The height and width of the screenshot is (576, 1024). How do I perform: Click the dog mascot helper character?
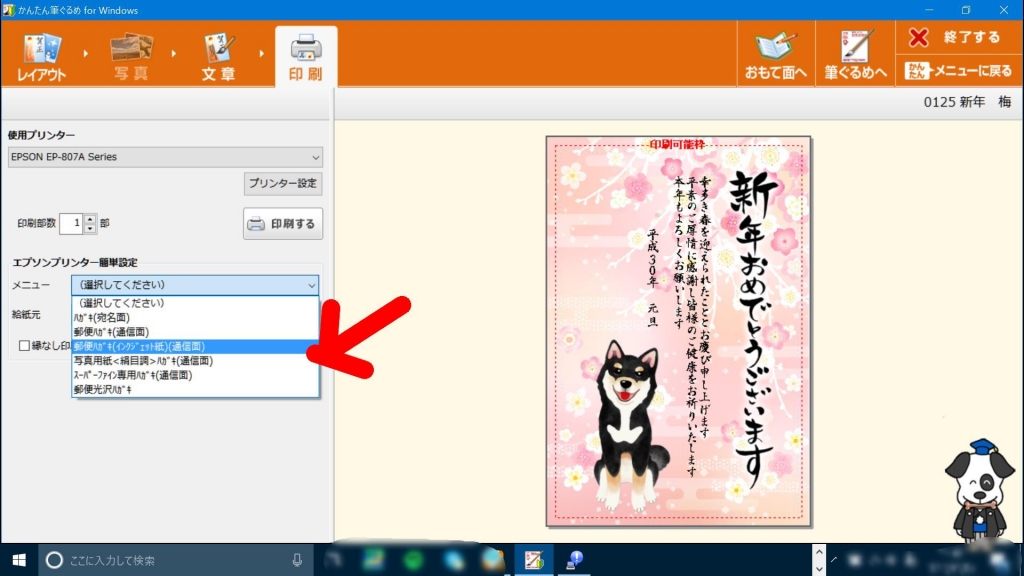point(980,490)
